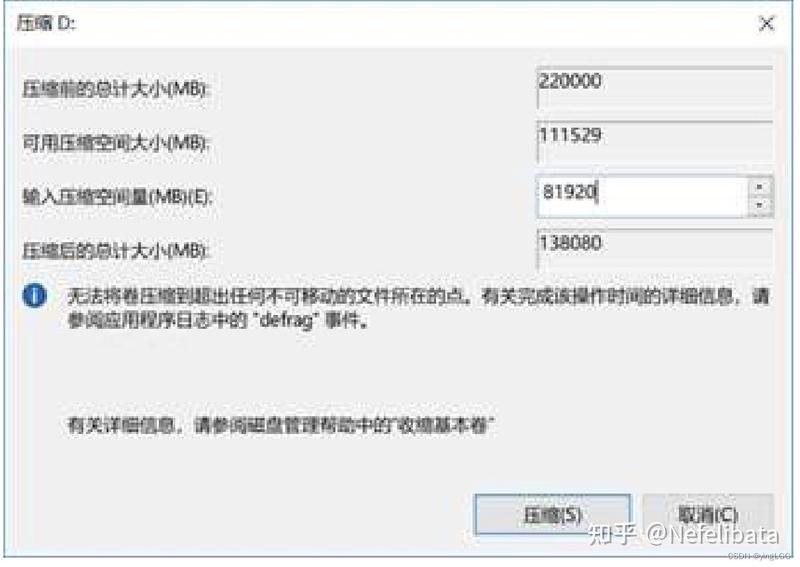Click the 可用压缩空间大小(MB) label
This screenshot has width=800, height=567.
[116, 143]
